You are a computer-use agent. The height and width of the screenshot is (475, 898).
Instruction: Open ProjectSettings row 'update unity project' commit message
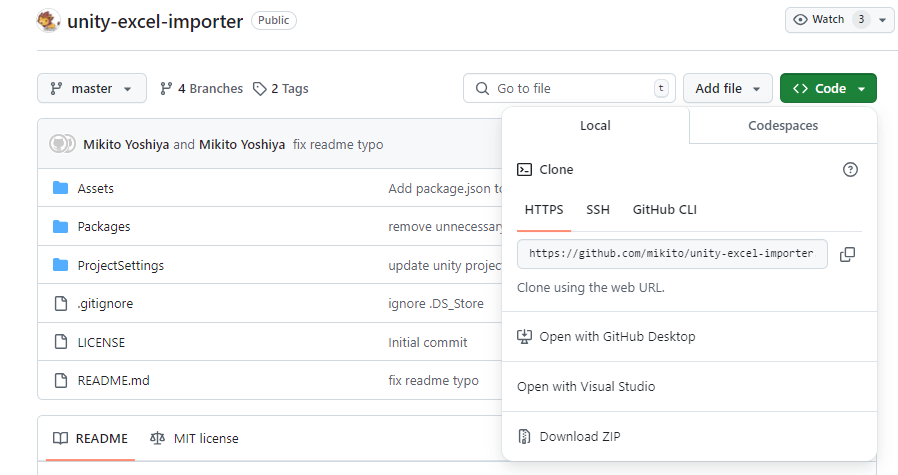click(x=445, y=265)
